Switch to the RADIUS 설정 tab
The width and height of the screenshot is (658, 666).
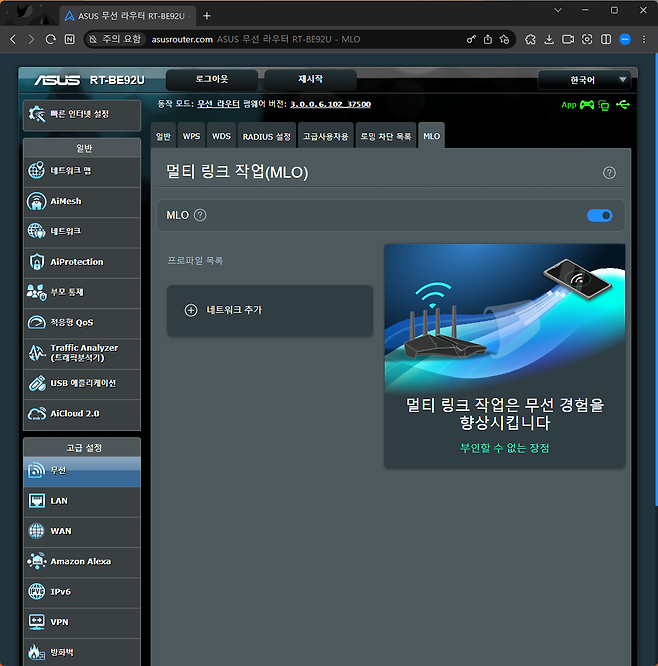(266, 136)
